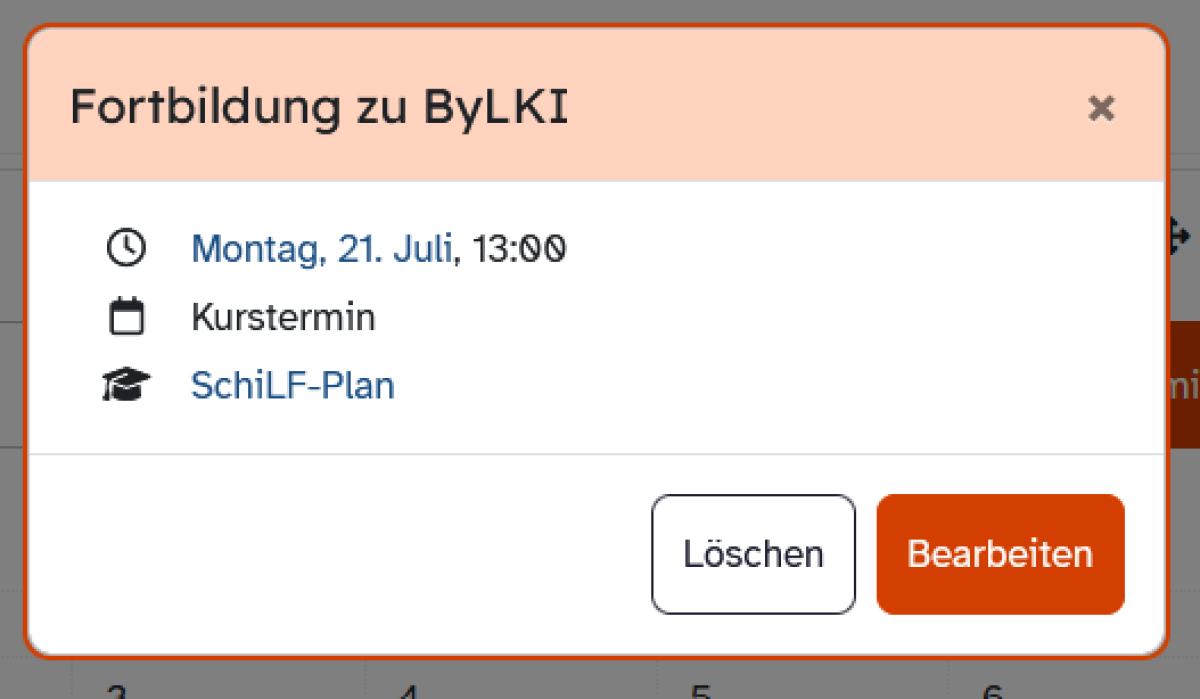Click the Kurstermin event type label
The width and height of the screenshot is (1200, 699).
283,318
